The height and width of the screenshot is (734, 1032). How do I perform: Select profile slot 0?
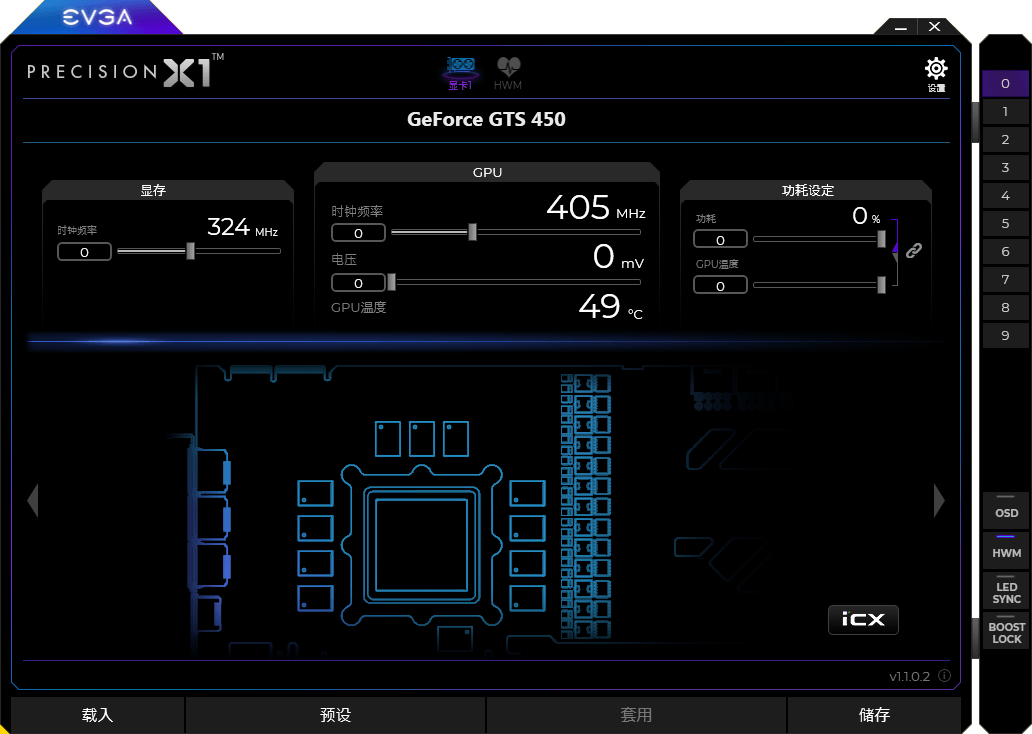click(1005, 84)
